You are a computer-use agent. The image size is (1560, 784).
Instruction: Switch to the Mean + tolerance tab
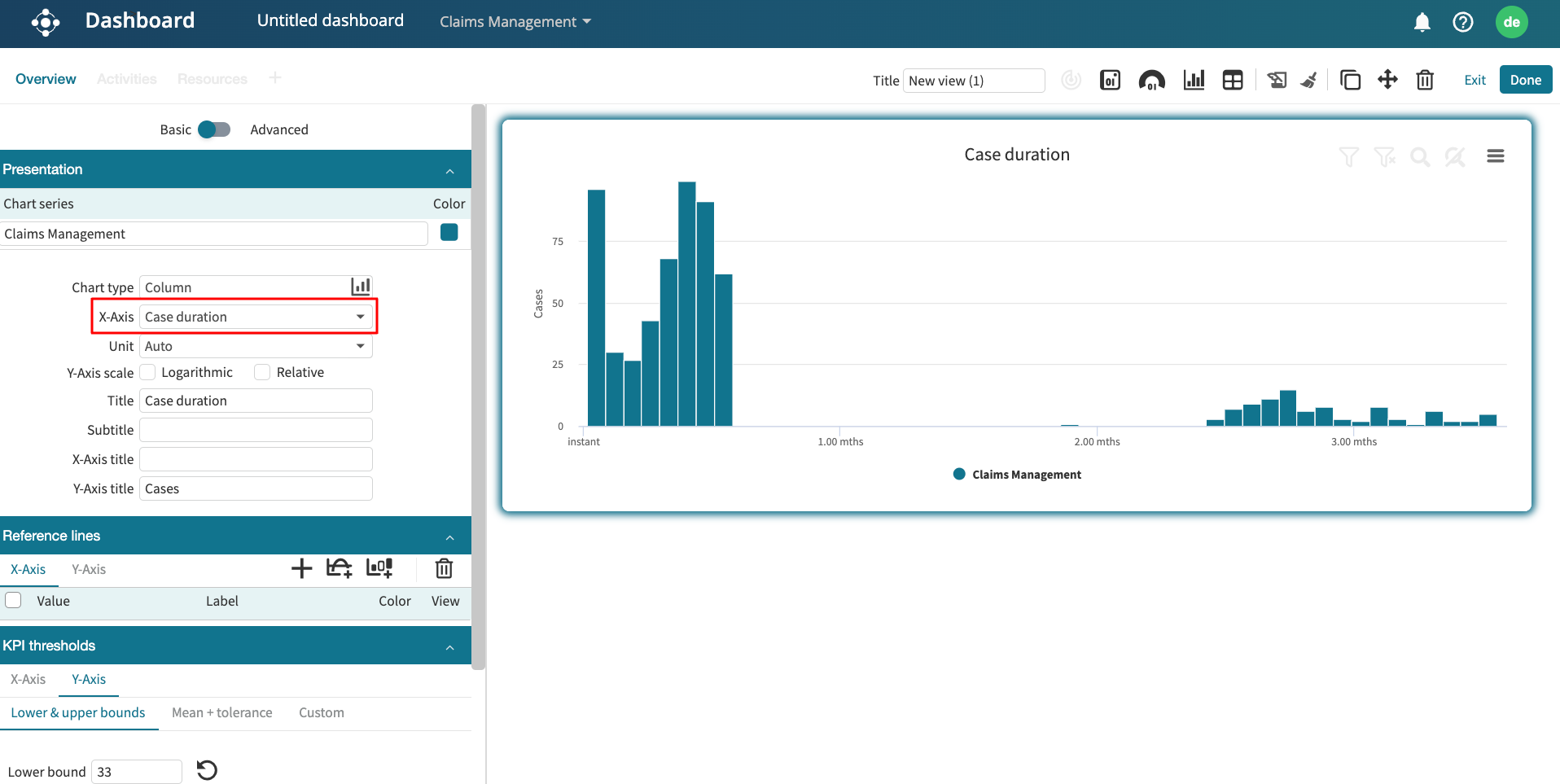pyautogui.click(x=221, y=712)
